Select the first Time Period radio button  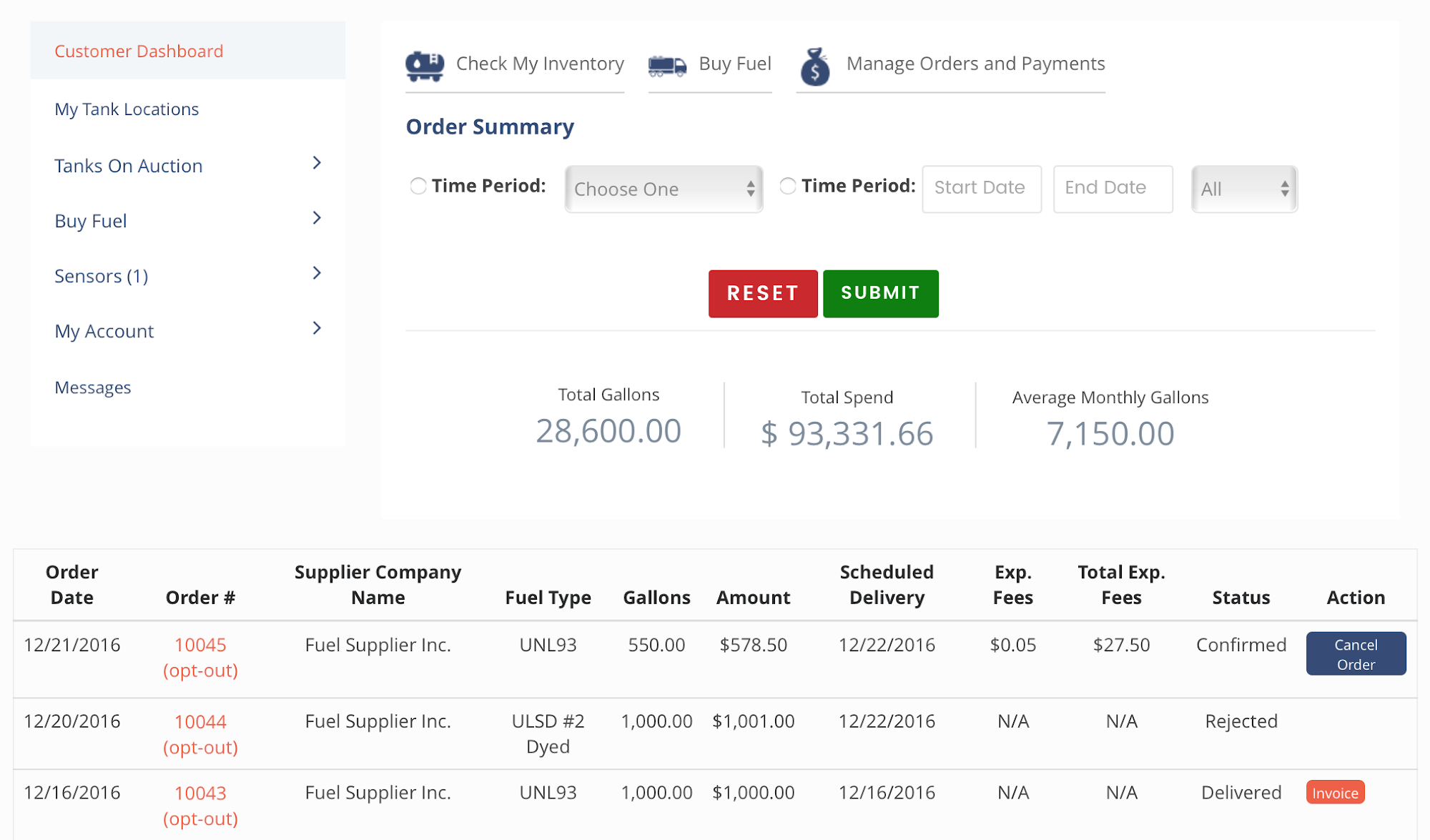tap(418, 186)
